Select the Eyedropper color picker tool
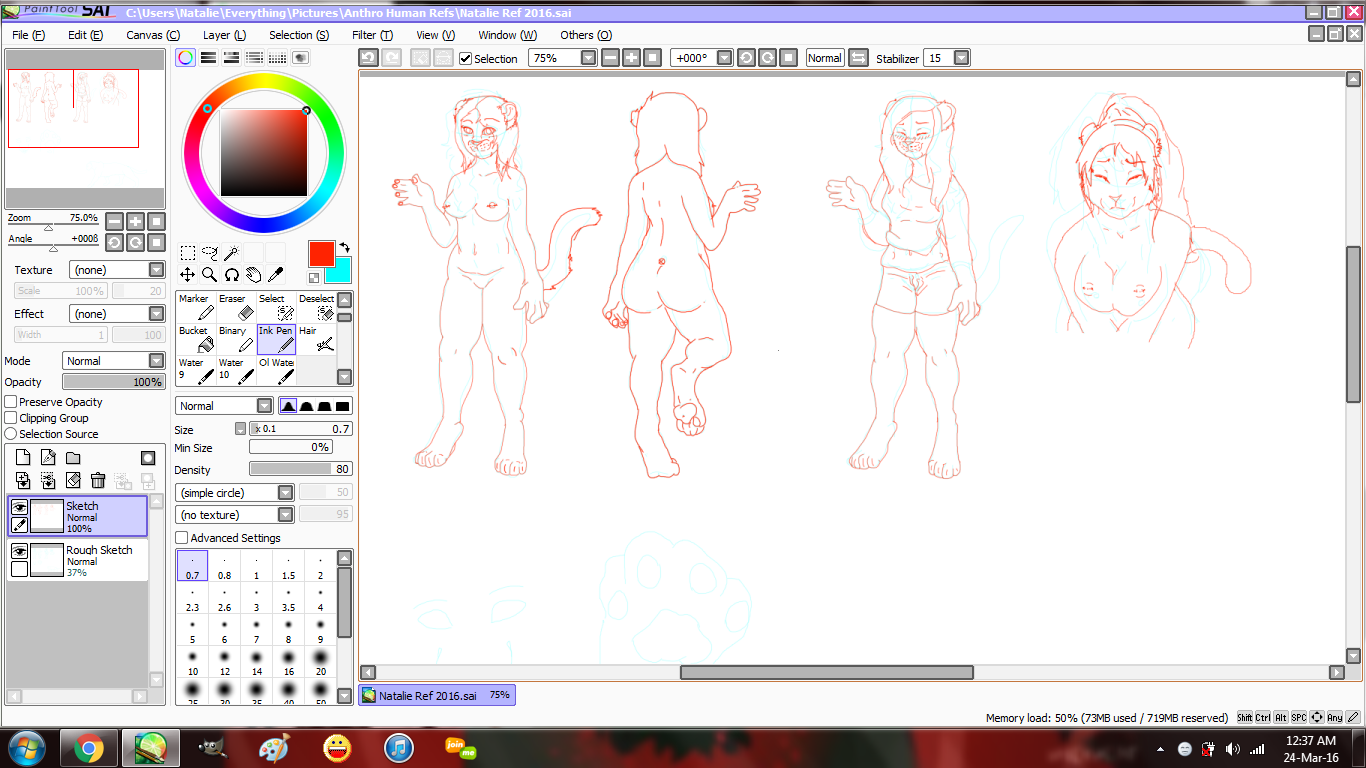Viewport: 1366px width, 768px height. (275, 274)
